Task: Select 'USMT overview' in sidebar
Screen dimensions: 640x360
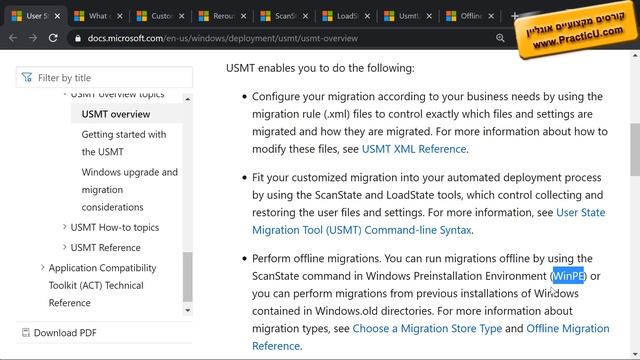Action: tap(116, 114)
